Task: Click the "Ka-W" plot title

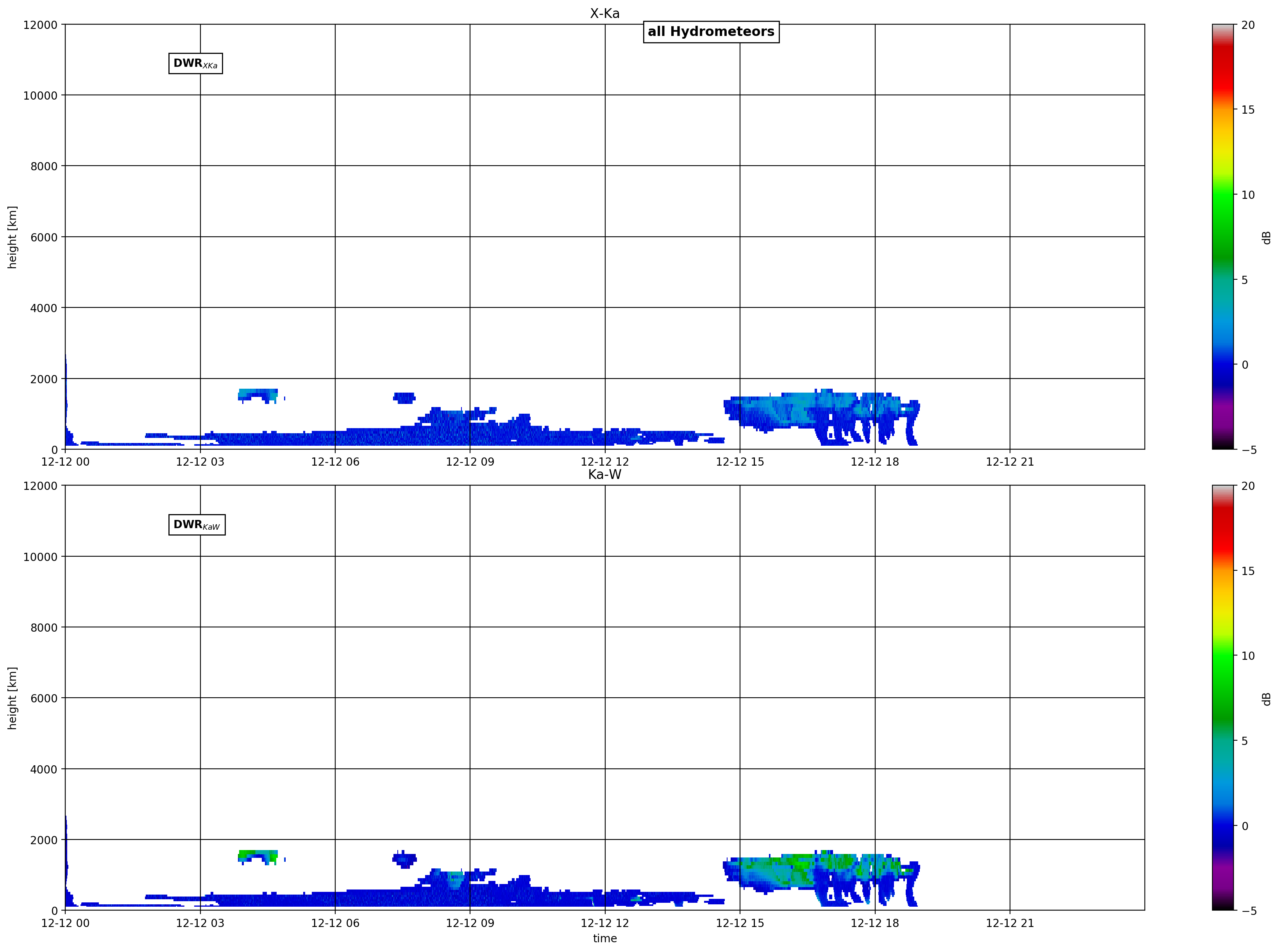Action: click(x=604, y=474)
